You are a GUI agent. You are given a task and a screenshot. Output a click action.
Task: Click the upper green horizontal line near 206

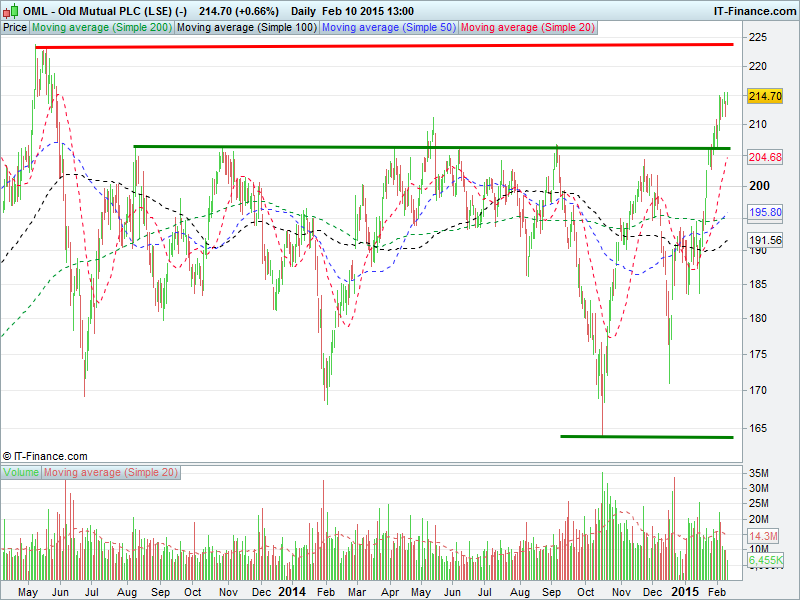click(432, 147)
